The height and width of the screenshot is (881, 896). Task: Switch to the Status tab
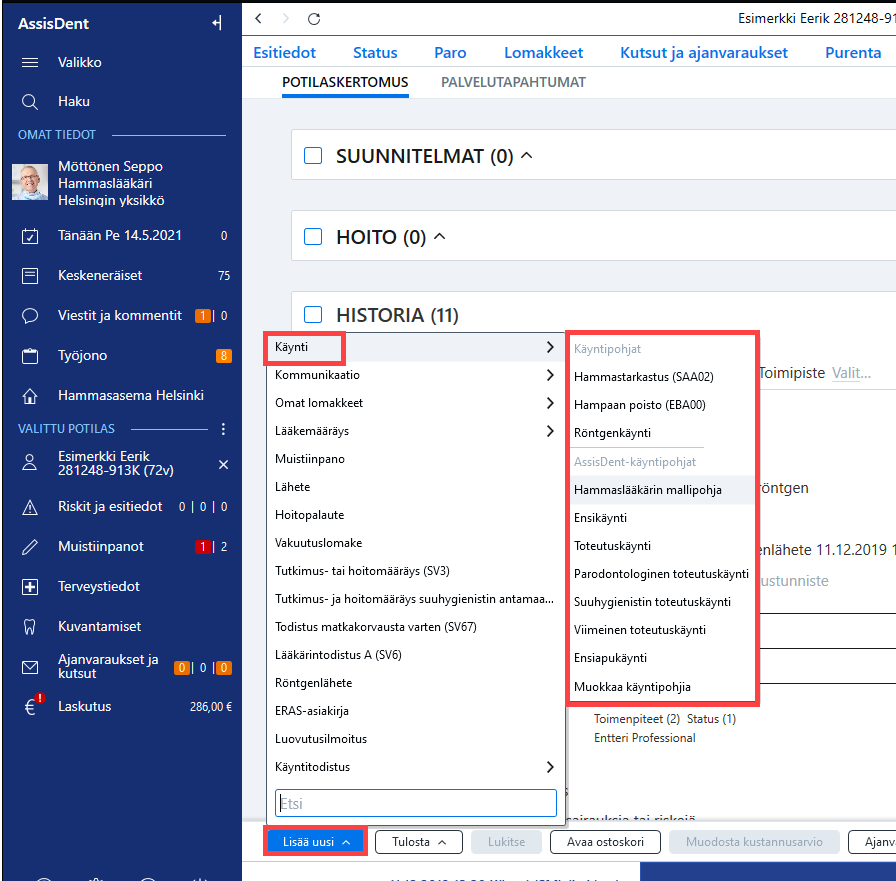pyautogui.click(x=375, y=53)
